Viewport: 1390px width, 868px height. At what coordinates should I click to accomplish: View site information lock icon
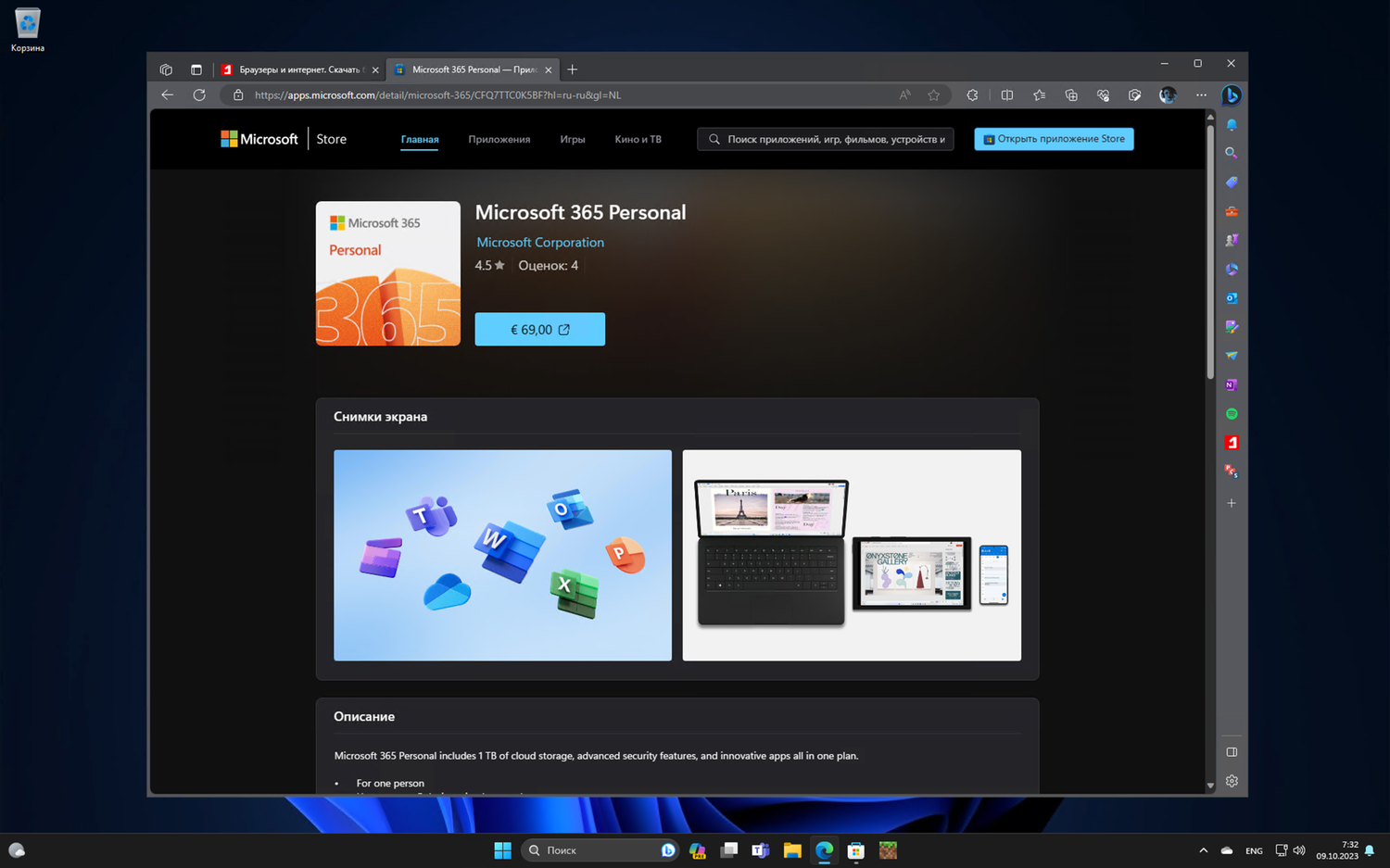(x=238, y=94)
